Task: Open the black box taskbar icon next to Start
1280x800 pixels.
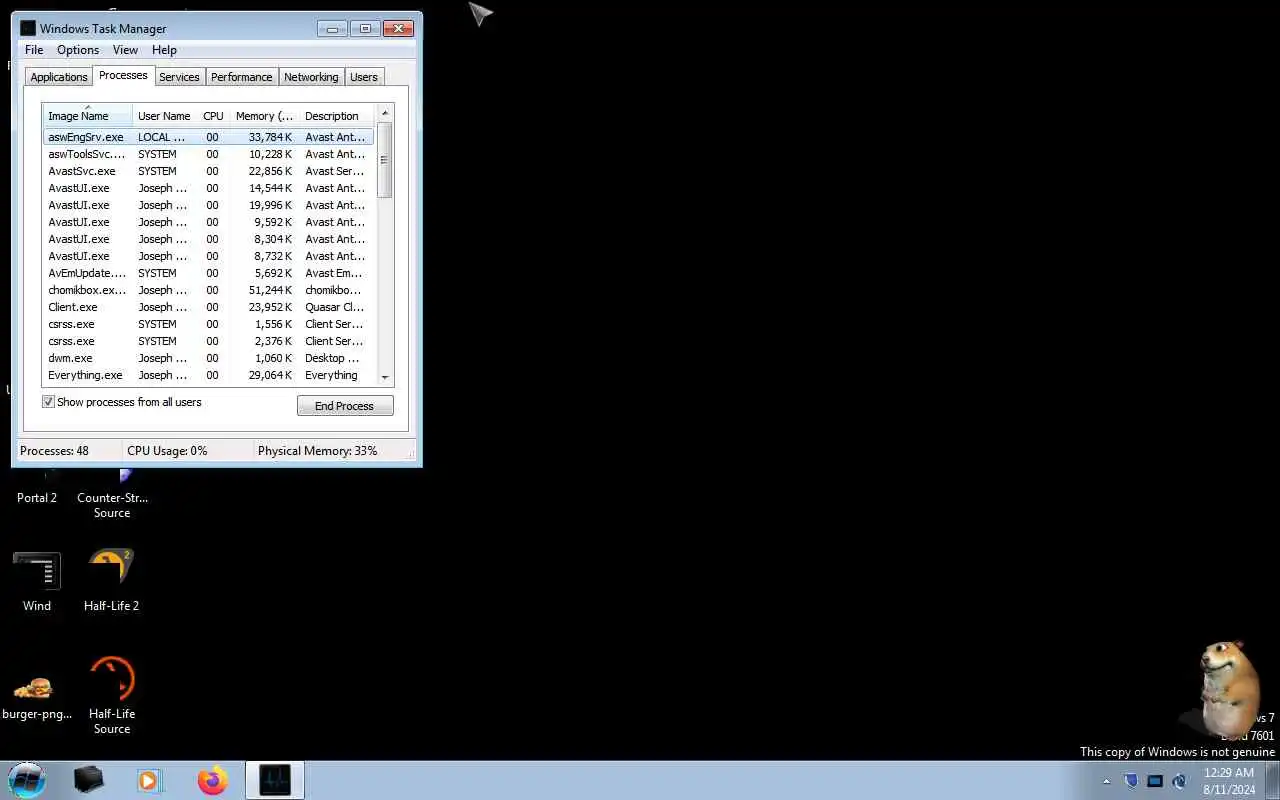Action: (x=89, y=780)
